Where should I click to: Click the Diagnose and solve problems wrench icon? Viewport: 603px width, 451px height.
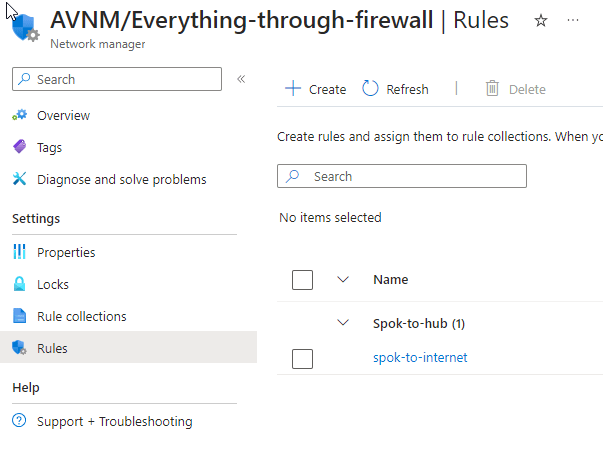click(20, 179)
